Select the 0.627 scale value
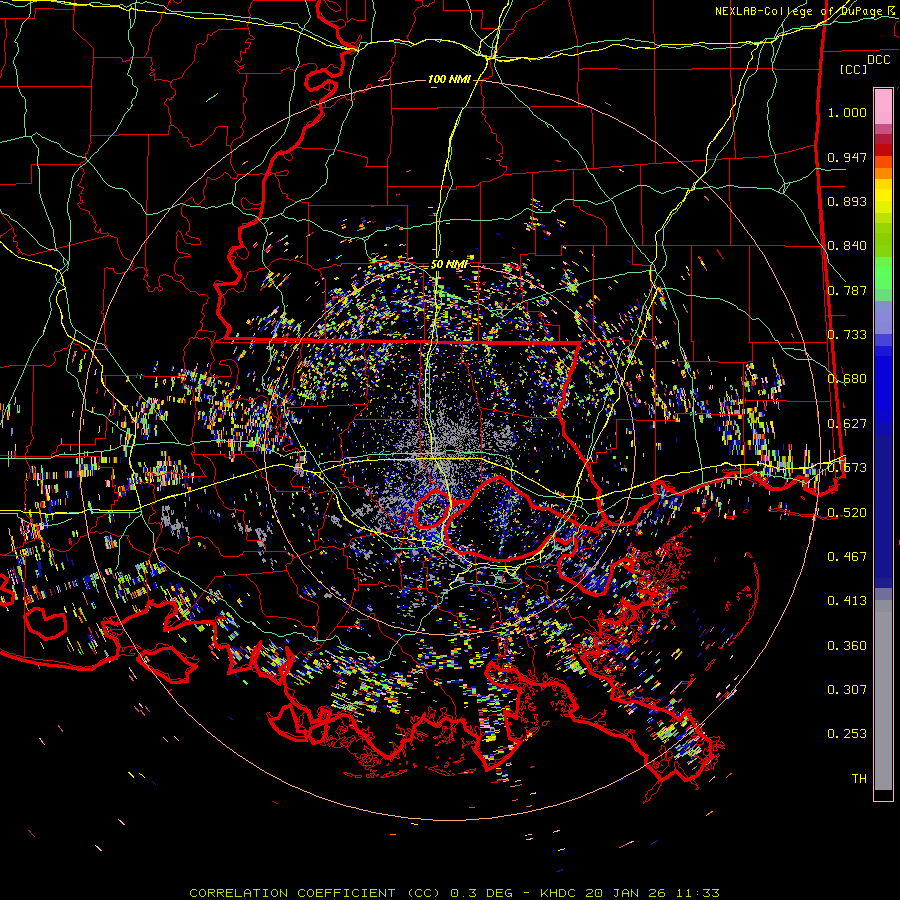This screenshot has height=900, width=900. tap(847, 424)
